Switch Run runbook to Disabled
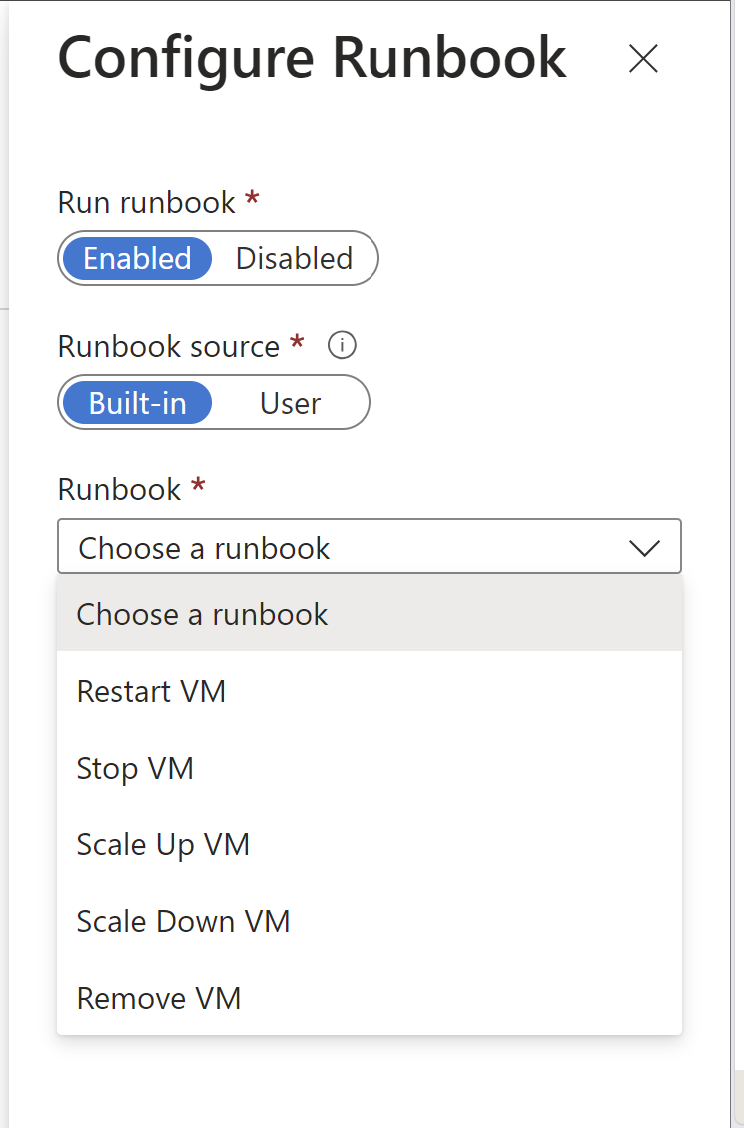Screen dimensions: 744x1128 click(294, 259)
